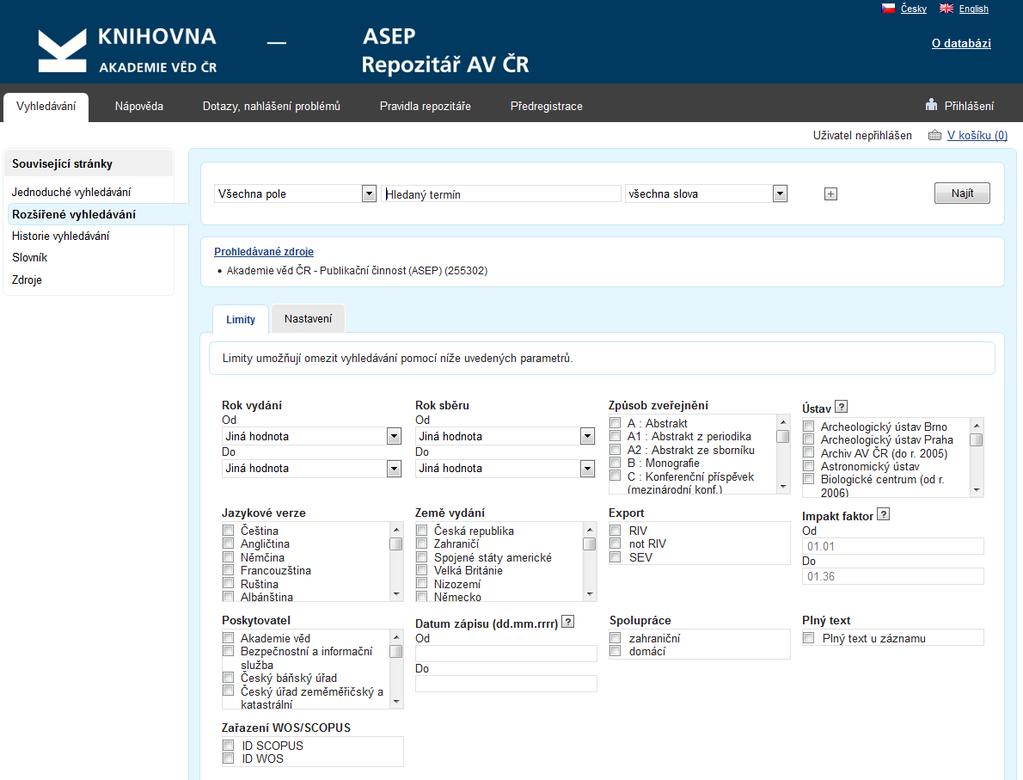Open the Nápověda menu item
The image size is (1023, 780).
pyautogui.click(x=139, y=106)
